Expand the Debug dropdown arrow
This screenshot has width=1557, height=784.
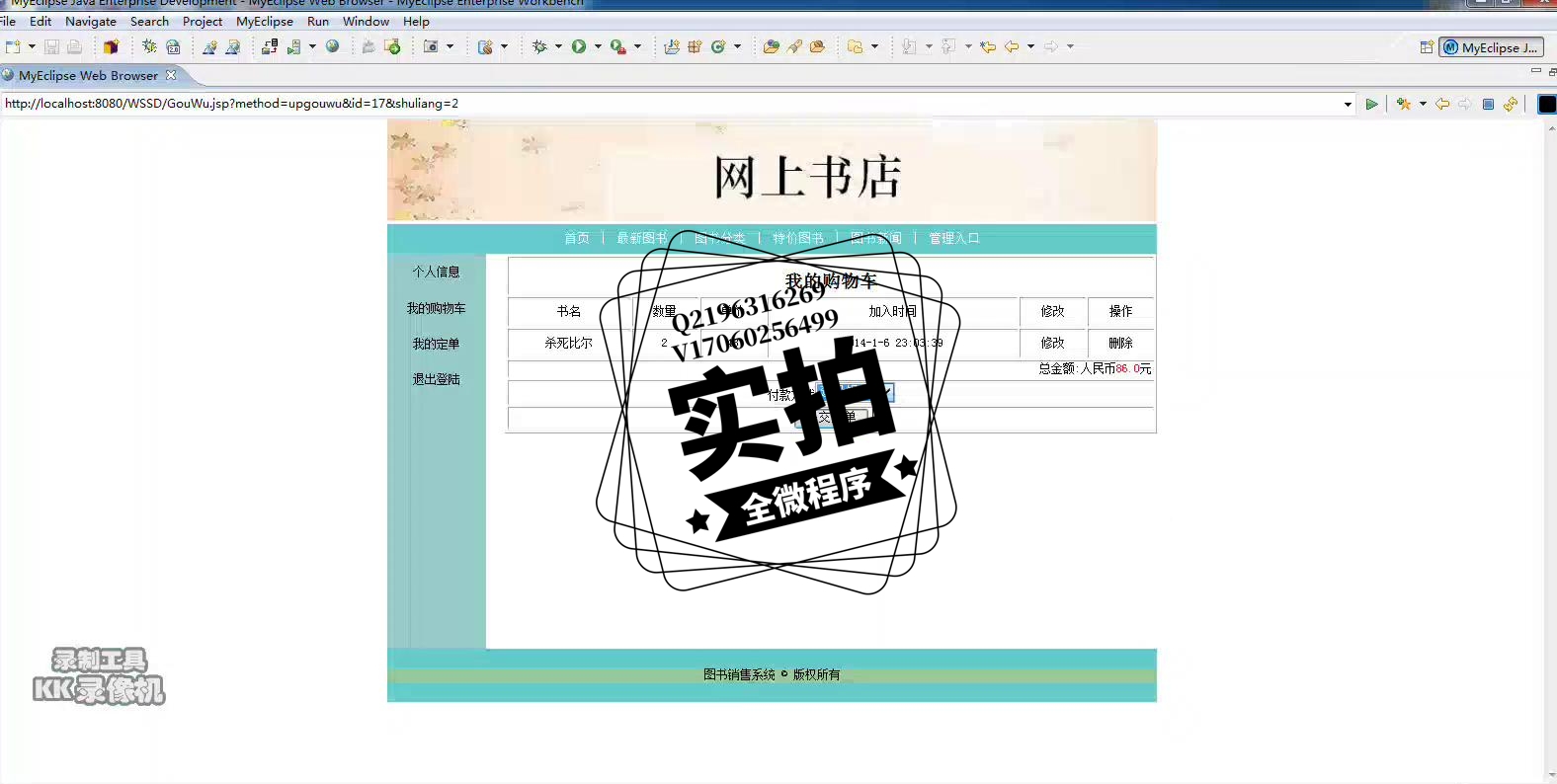click(x=558, y=46)
